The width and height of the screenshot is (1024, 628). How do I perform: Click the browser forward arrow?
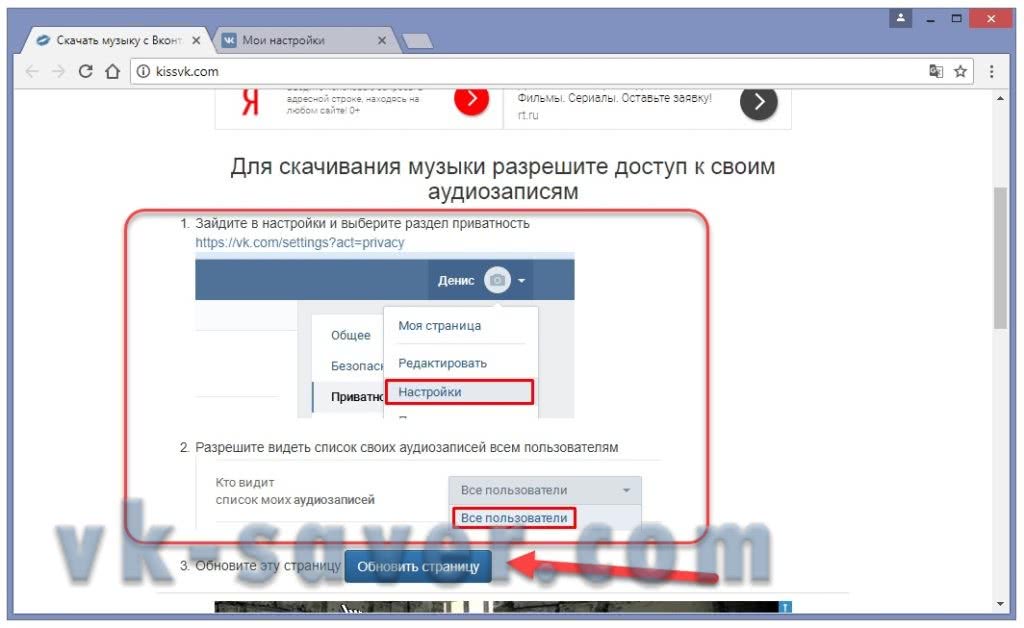point(59,71)
